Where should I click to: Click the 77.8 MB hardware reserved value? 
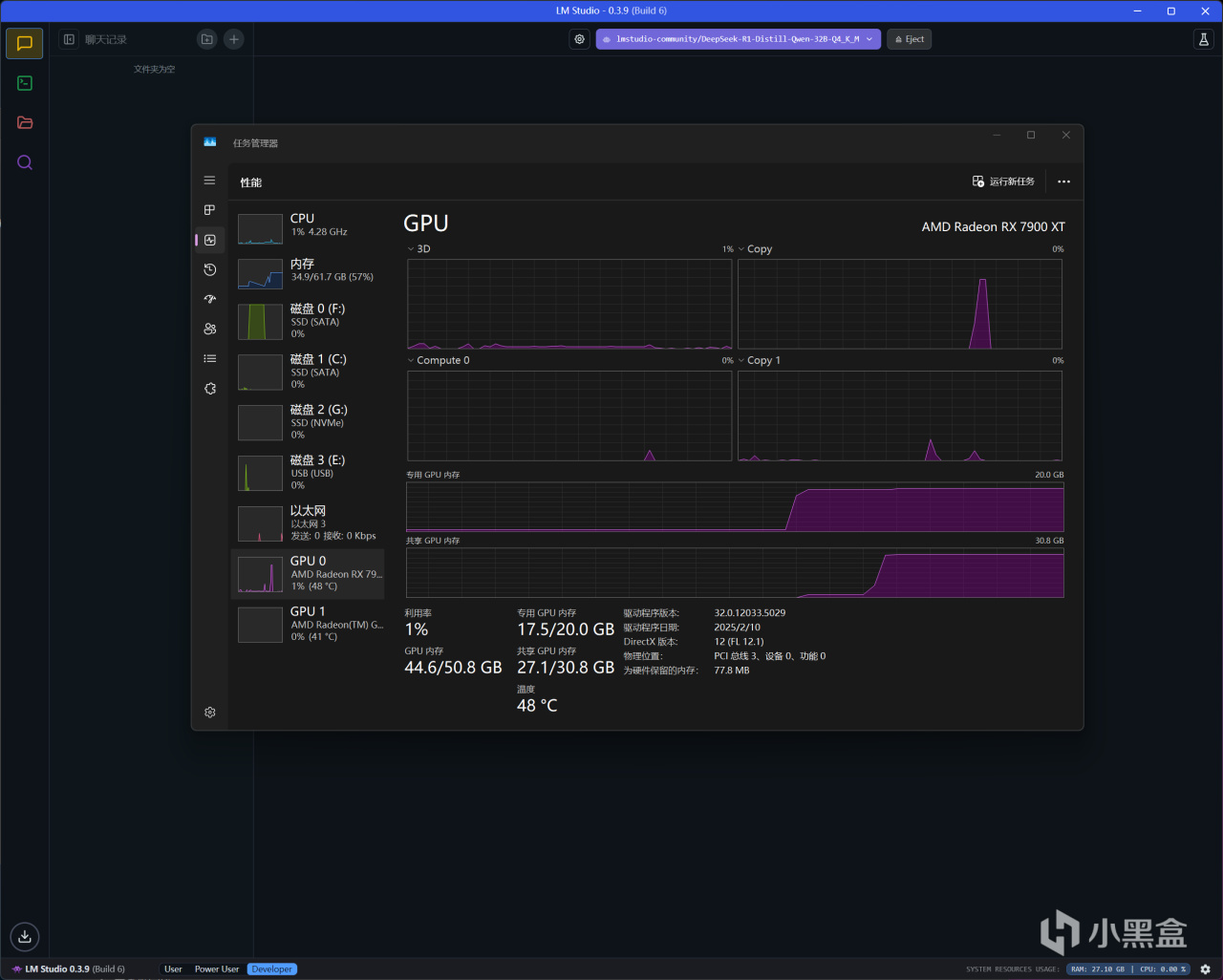pos(732,671)
